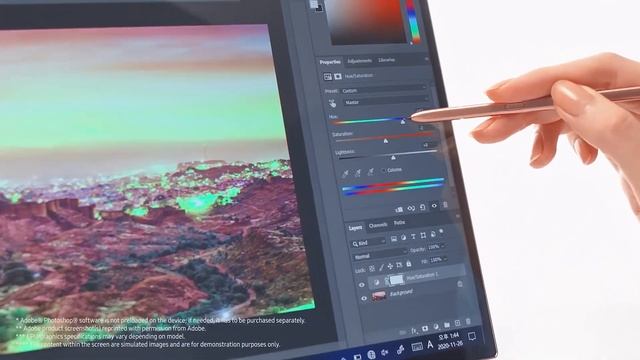This screenshot has height=360, width=640.
Task: Select the Subtract from Sample eyedropper
Action: pyautogui.click(x=370, y=172)
